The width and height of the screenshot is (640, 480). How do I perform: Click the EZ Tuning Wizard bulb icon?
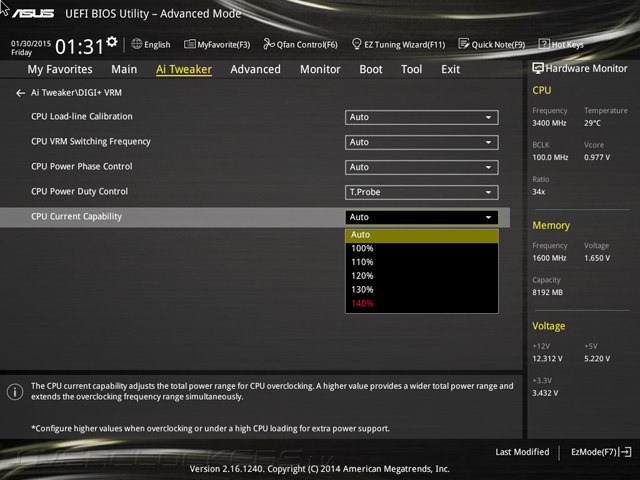(356, 44)
